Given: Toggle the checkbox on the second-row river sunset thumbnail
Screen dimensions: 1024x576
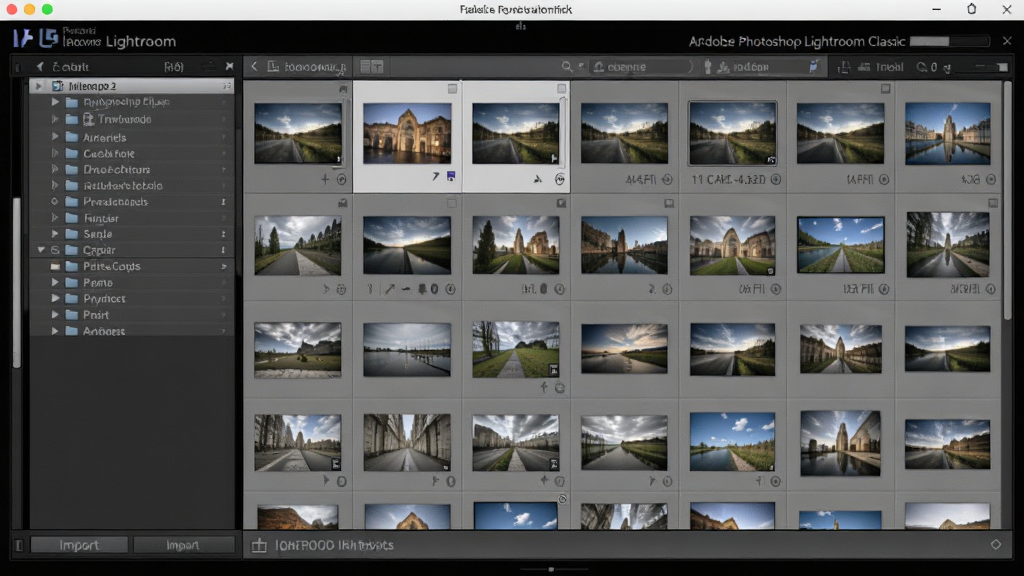Looking at the screenshot, I should coord(451,203).
